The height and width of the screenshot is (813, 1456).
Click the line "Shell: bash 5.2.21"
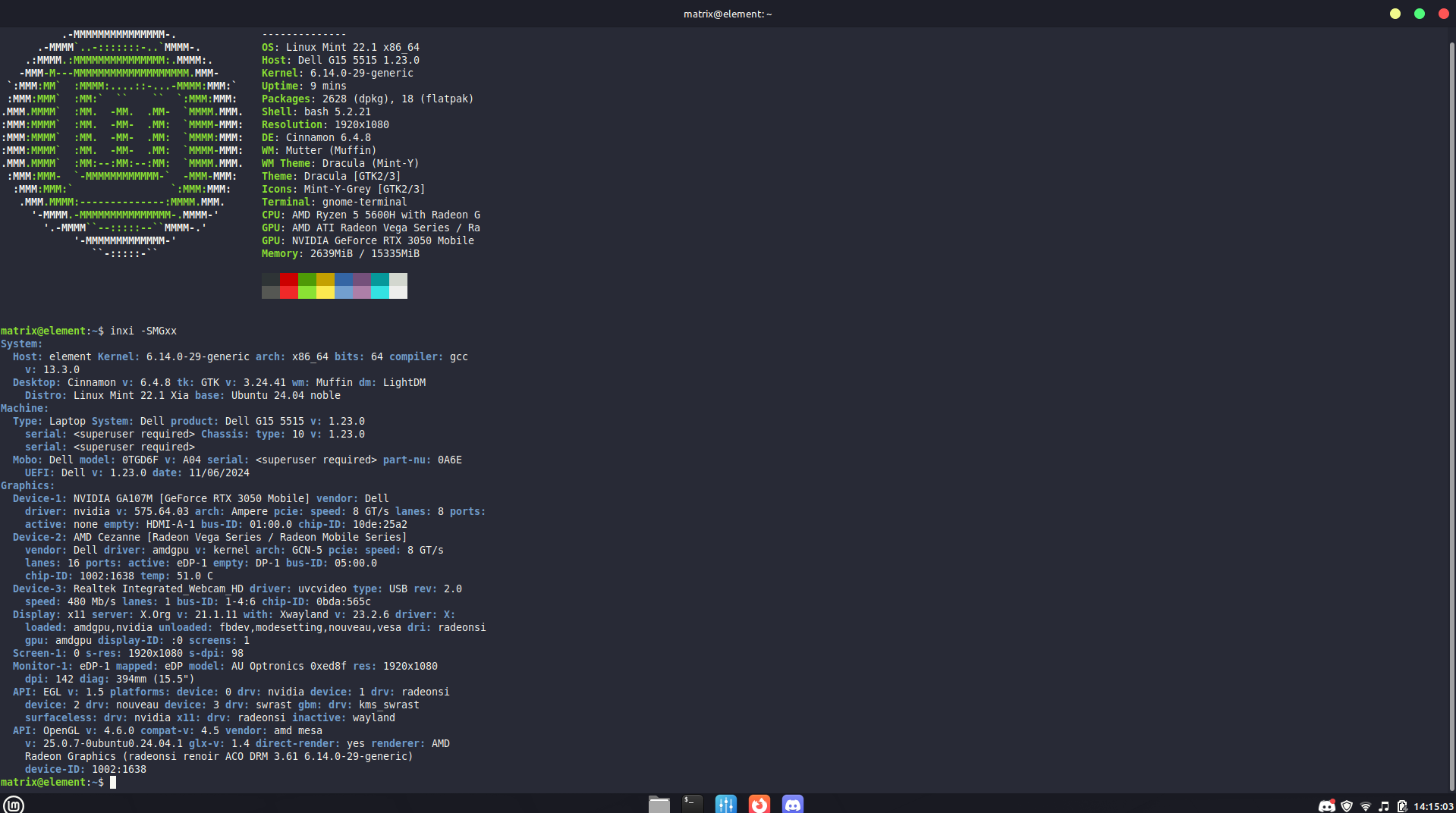click(316, 111)
